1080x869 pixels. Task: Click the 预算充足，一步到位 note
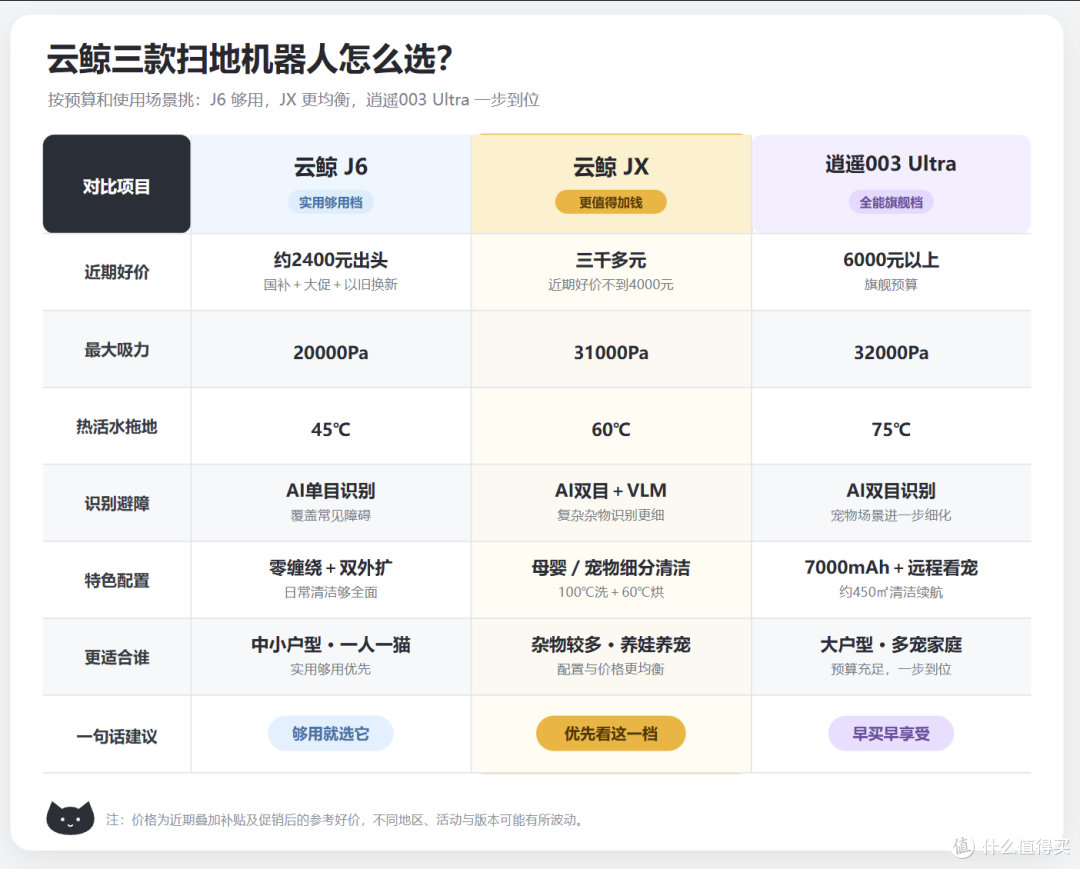tap(891, 669)
